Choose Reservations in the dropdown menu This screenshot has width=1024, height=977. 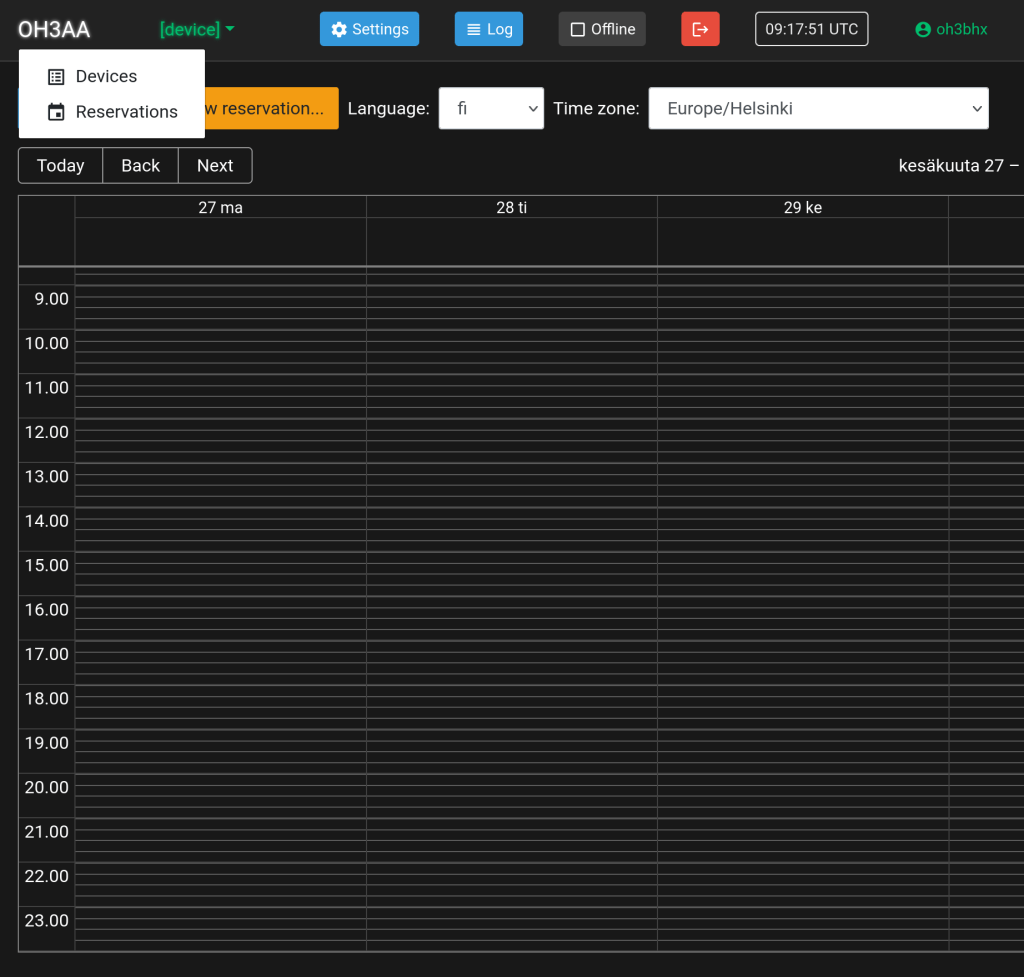(x=126, y=112)
